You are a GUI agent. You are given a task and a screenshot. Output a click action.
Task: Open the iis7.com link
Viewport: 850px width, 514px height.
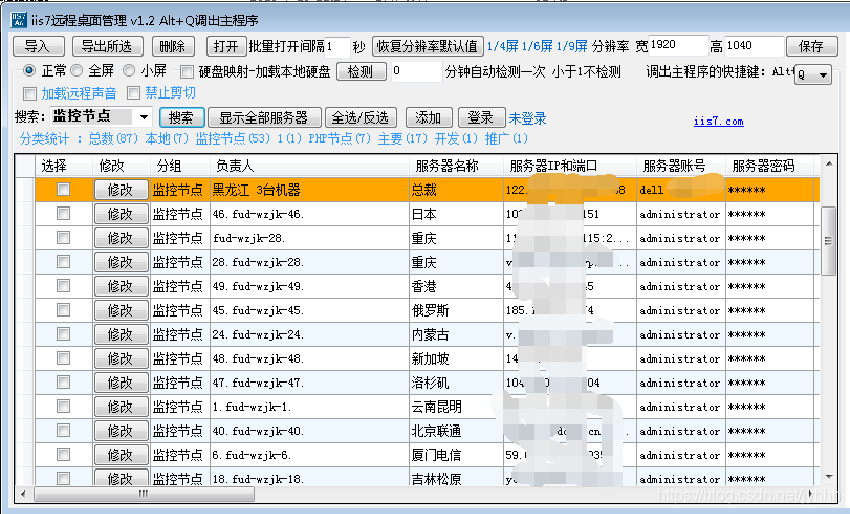coord(718,121)
